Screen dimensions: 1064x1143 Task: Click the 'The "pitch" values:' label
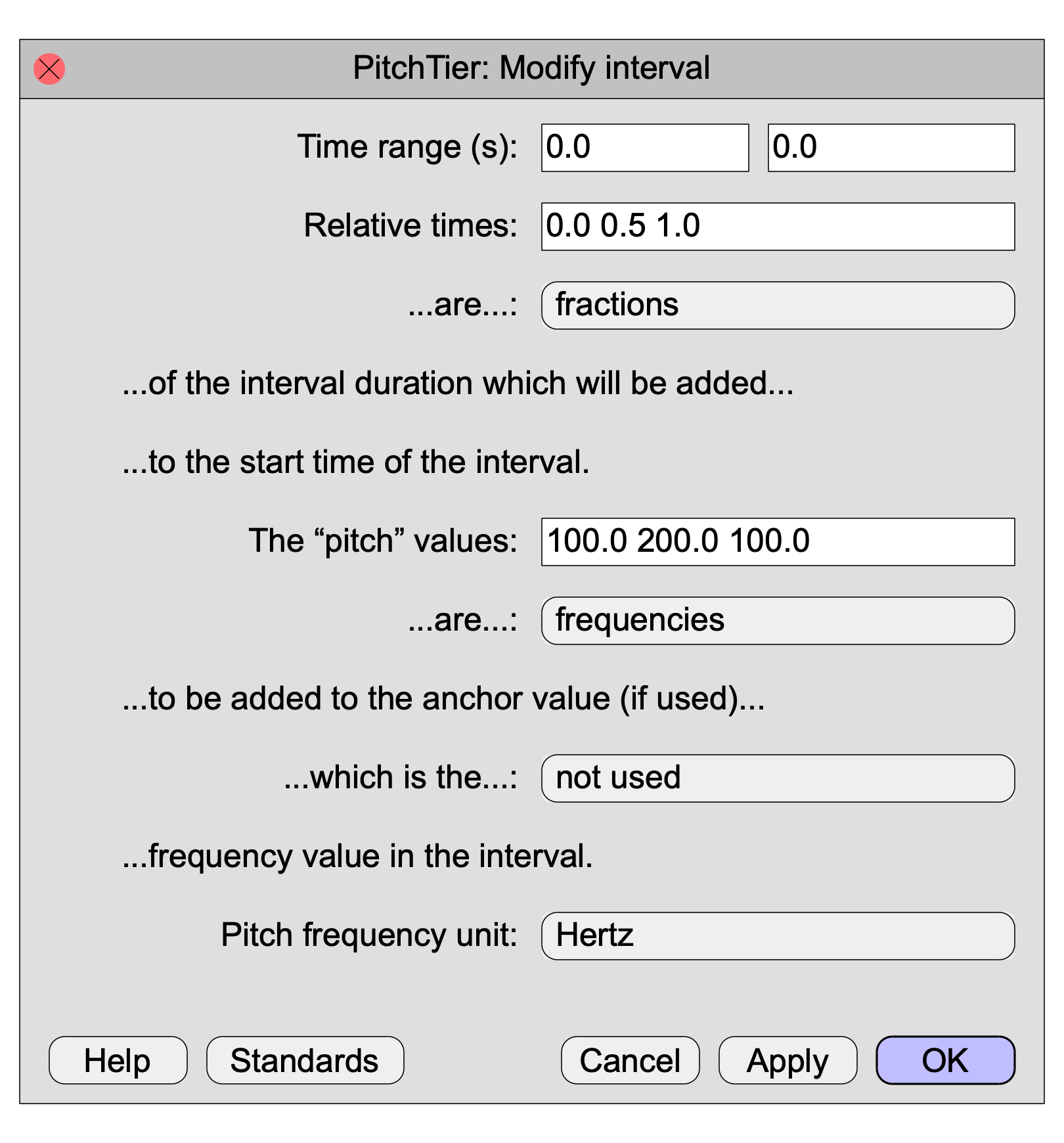point(383,541)
